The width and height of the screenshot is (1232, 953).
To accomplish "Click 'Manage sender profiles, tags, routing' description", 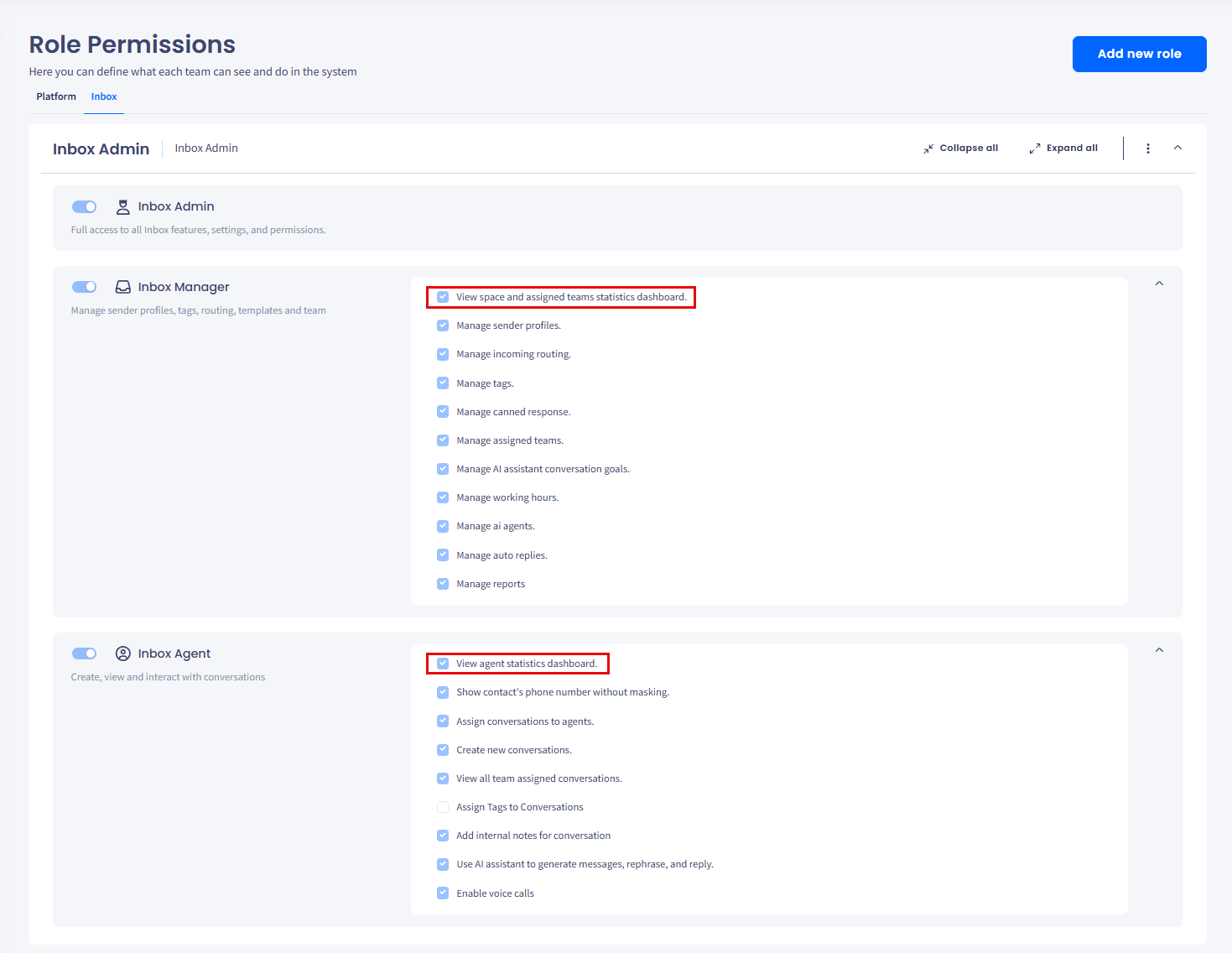I will click(x=199, y=310).
